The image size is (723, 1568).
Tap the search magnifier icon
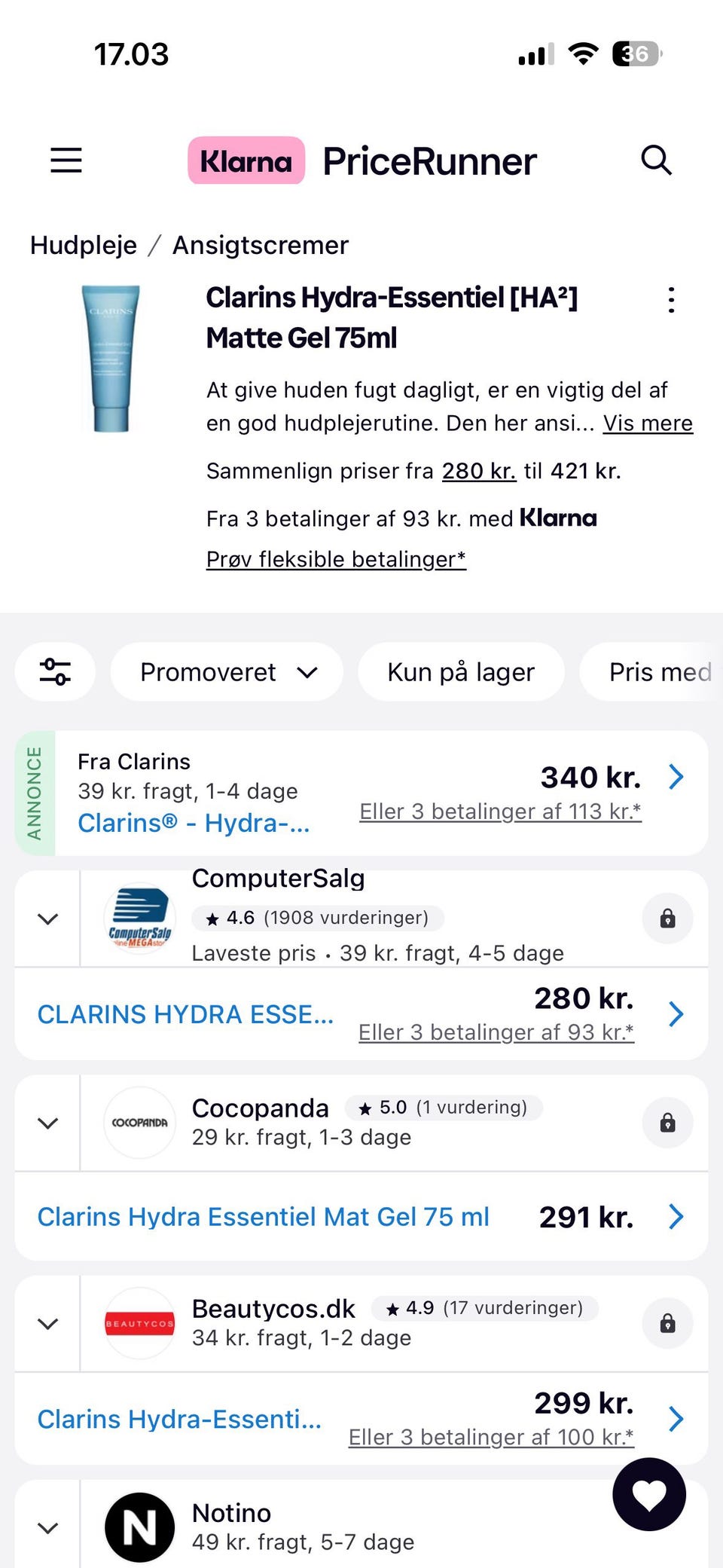[656, 160]
